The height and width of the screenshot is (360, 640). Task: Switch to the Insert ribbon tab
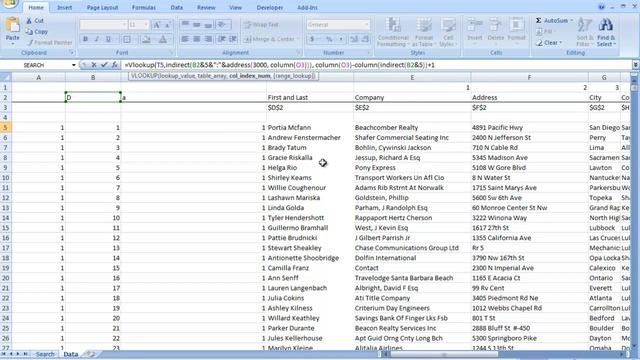tap(64, 7)
